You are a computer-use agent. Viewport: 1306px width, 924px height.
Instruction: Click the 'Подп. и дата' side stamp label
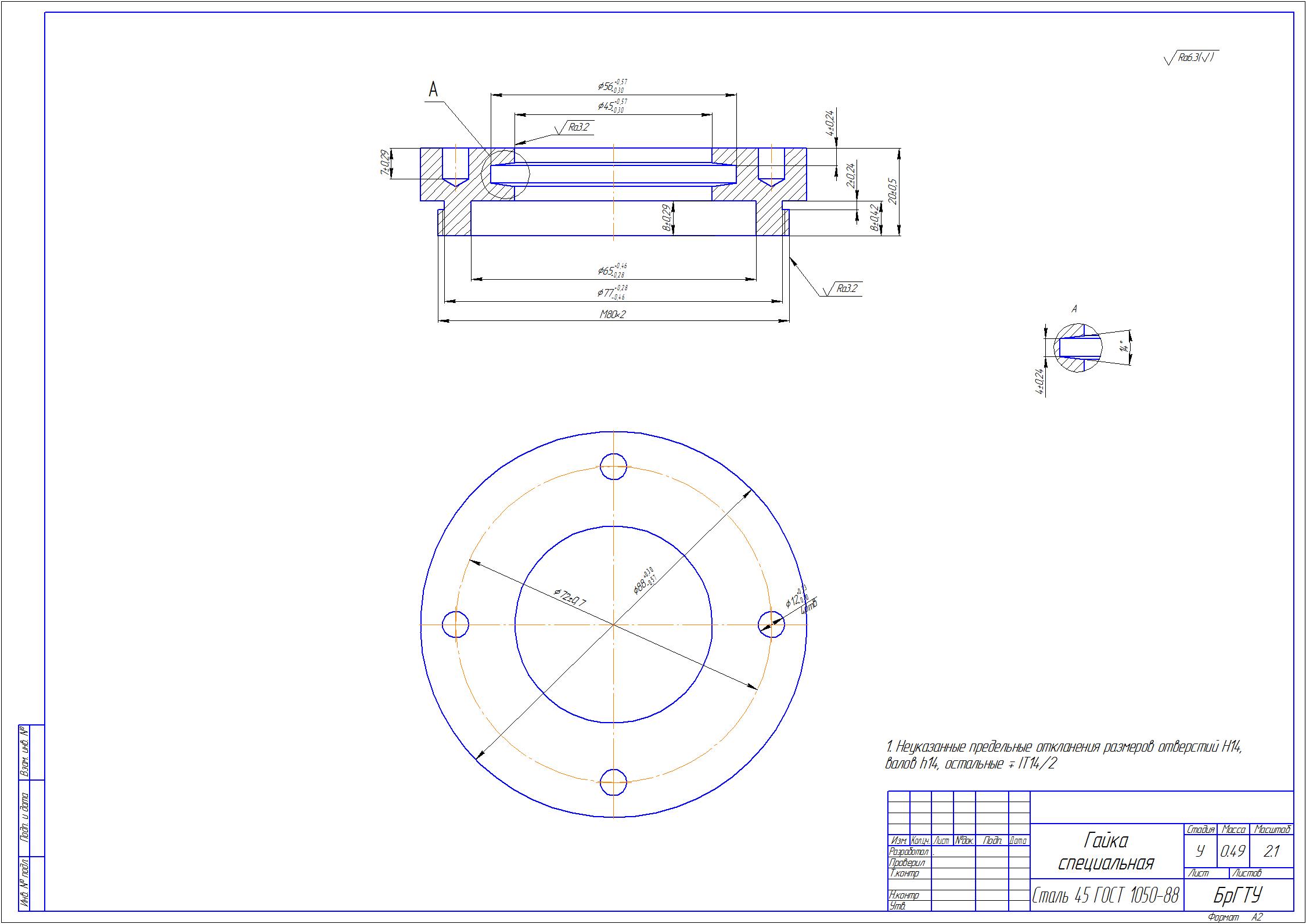[x=24, y=817]
